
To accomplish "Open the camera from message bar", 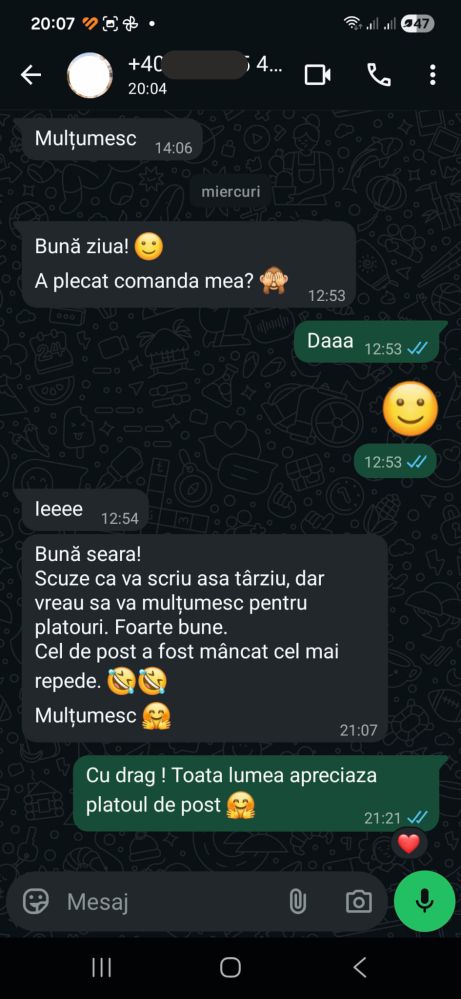I will click(x=358, y=902).
